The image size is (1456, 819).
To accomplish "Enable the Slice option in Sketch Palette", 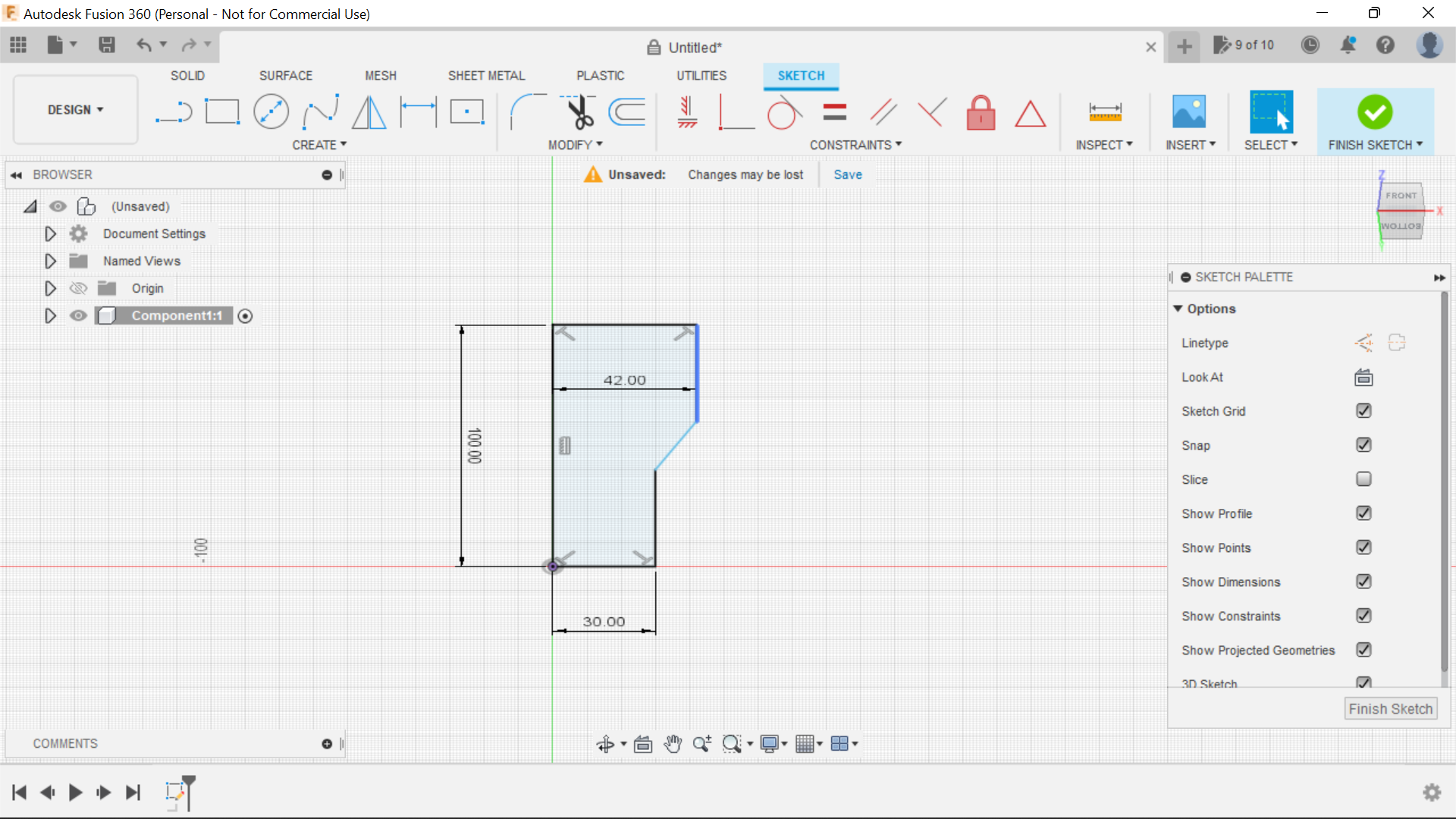I will [1363, 479].
